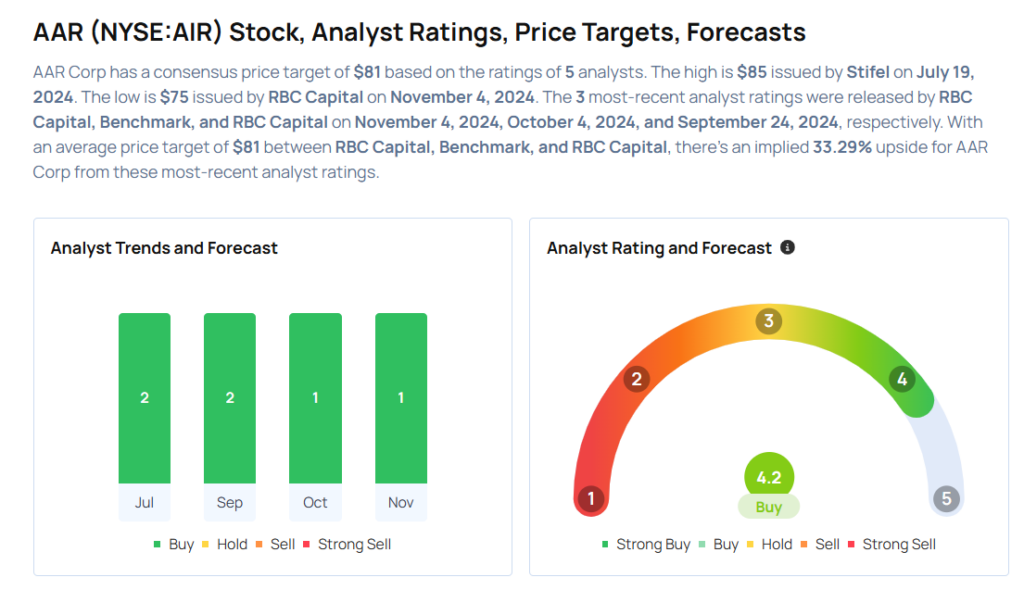Viewport: 1024px width, 590px height.
Task: Click the info icon beside Analyst Rating and Forecast
Action: (x=788, y=247)
